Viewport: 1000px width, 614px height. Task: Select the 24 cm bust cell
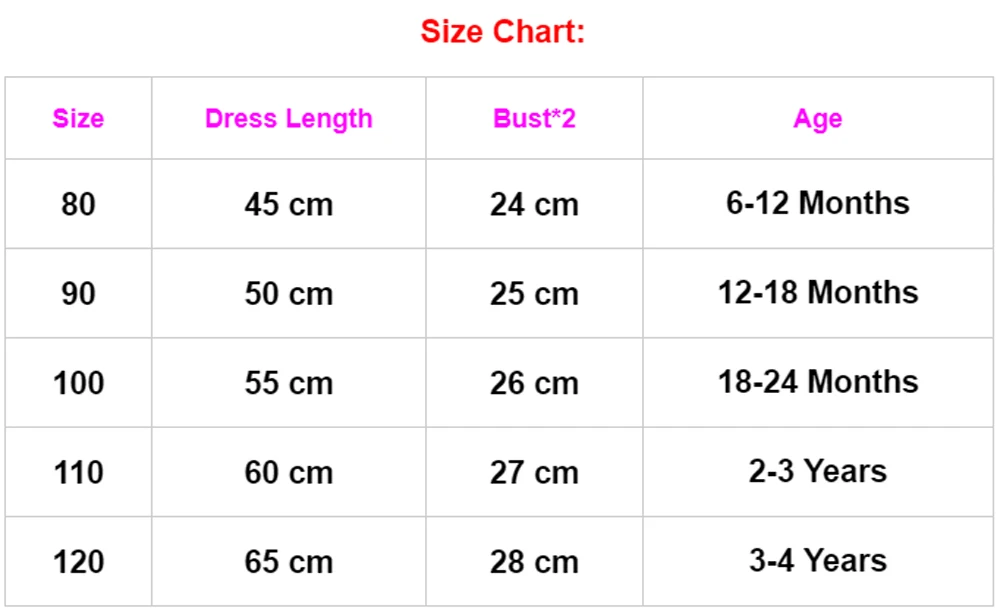[534, 205]
